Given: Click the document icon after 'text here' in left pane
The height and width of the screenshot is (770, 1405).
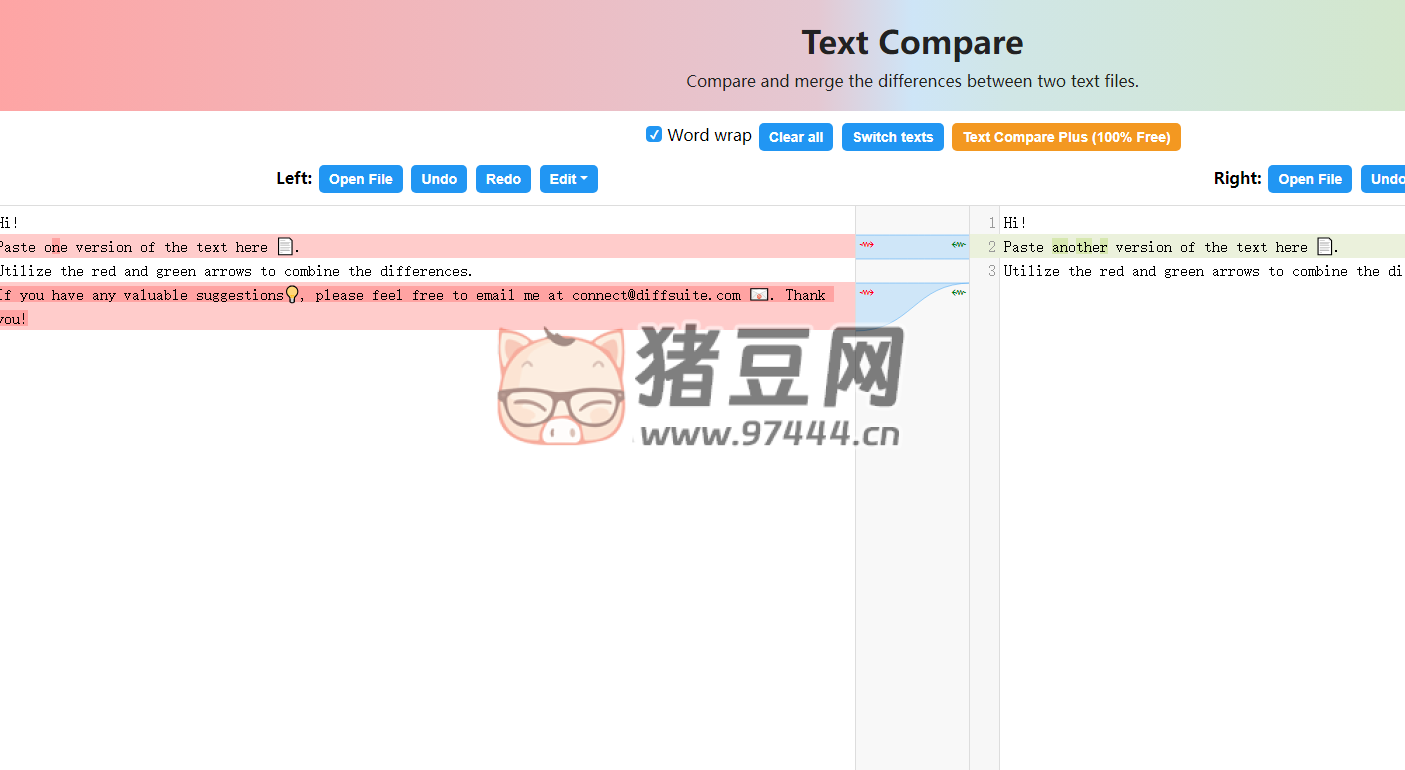Looking at the screenshot, I should click(x=284, y=246).
